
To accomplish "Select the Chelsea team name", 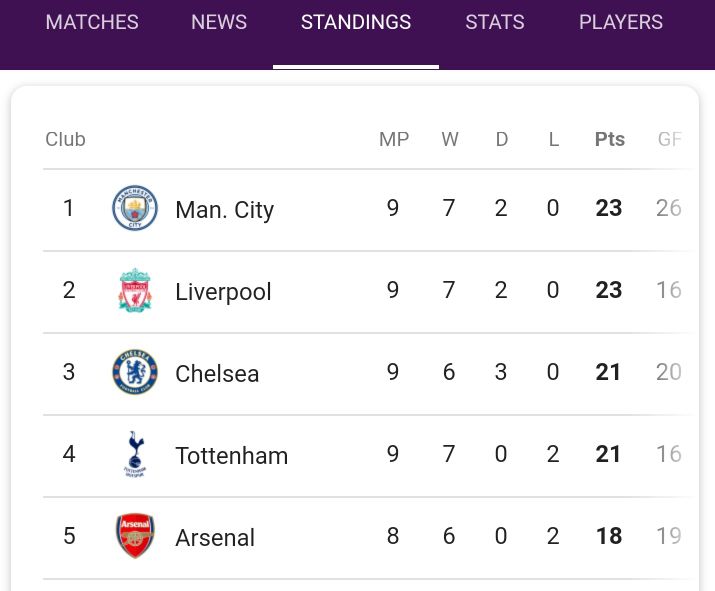I will 217,374.
